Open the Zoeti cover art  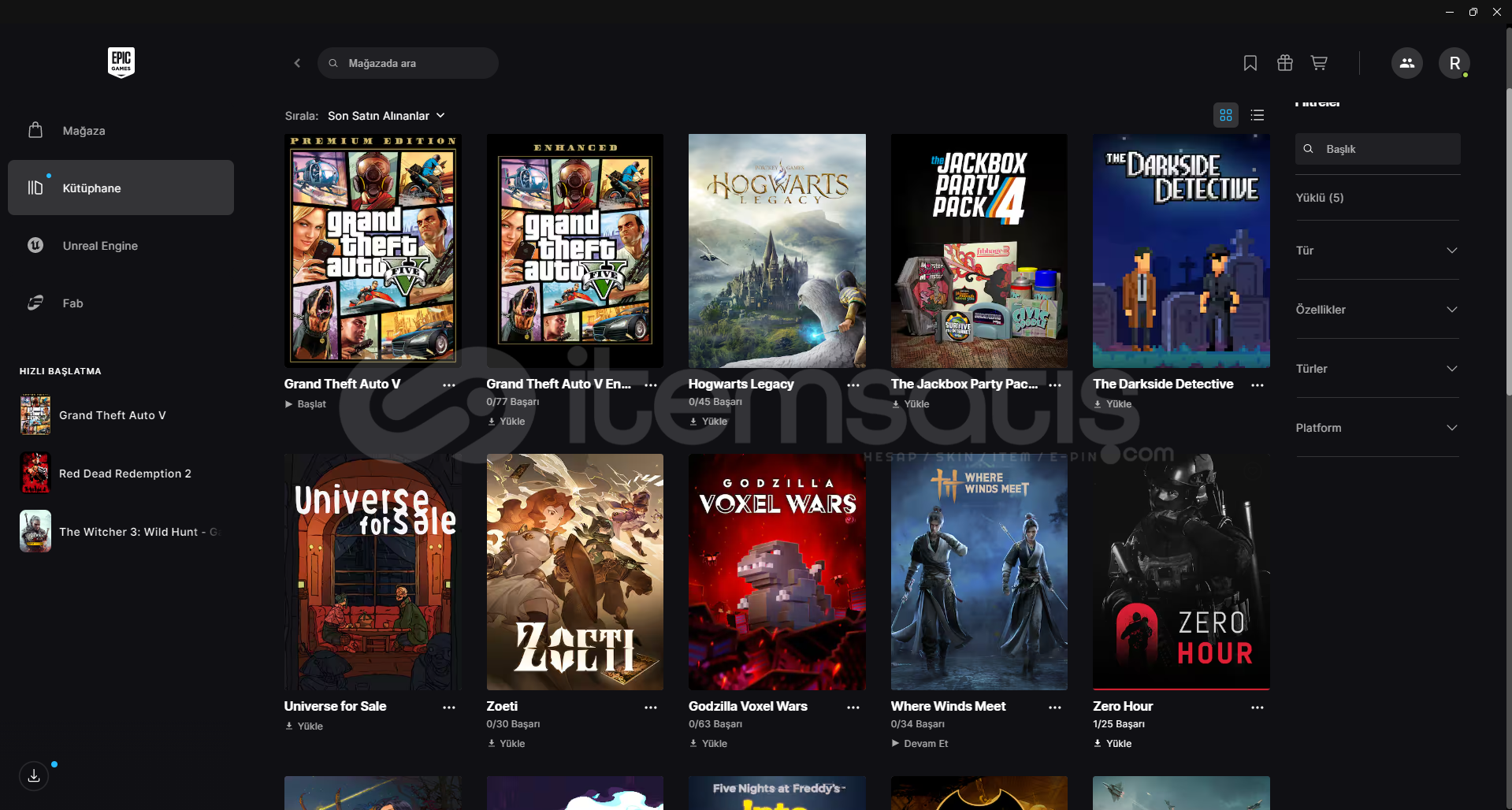575,572
